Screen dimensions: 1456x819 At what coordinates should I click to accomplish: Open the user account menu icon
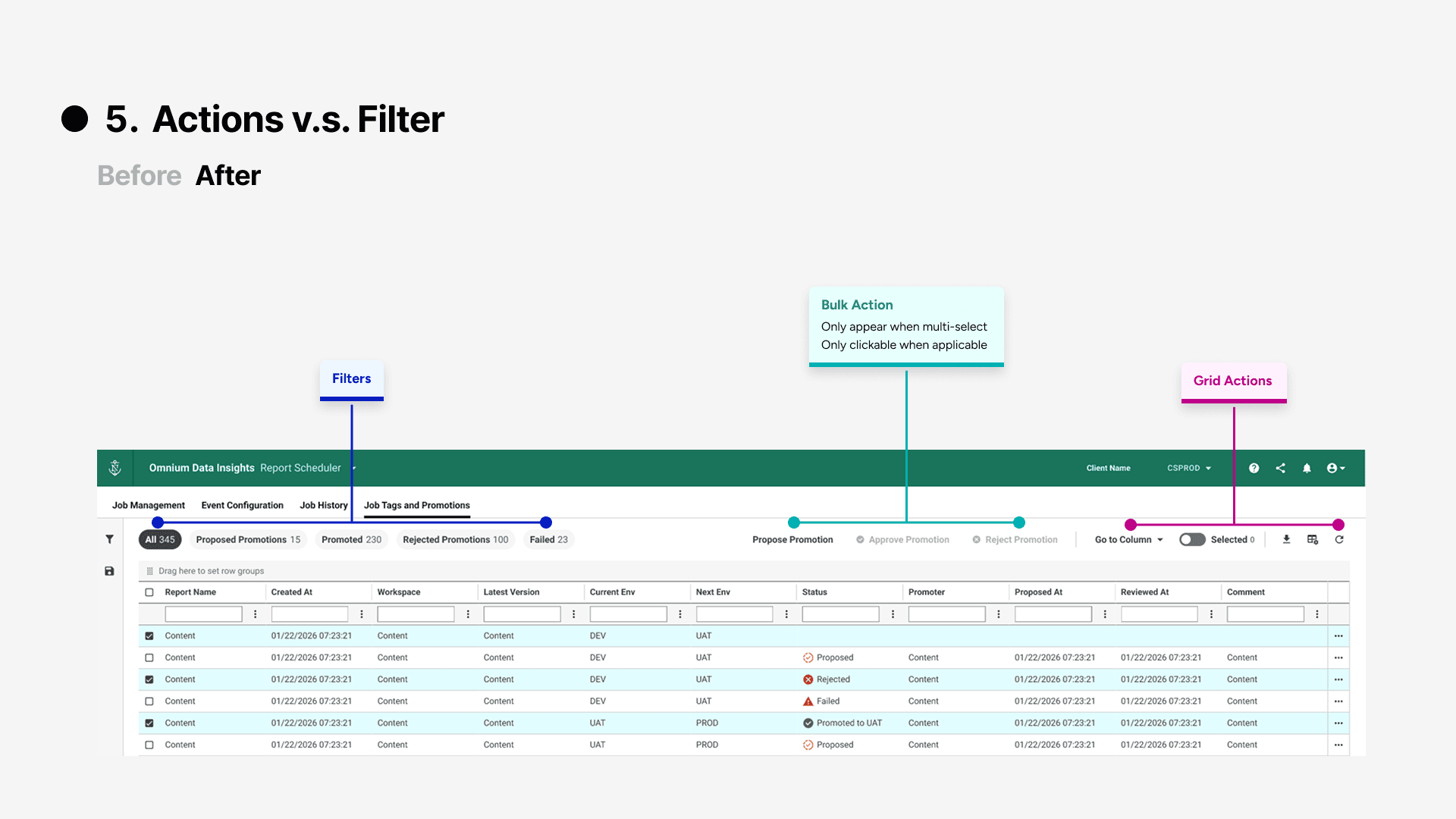point(1335,468)
